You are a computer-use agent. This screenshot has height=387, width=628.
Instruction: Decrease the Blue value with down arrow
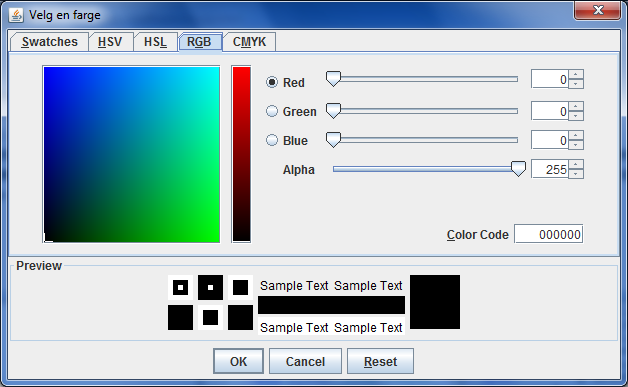[x=576, y=145]
